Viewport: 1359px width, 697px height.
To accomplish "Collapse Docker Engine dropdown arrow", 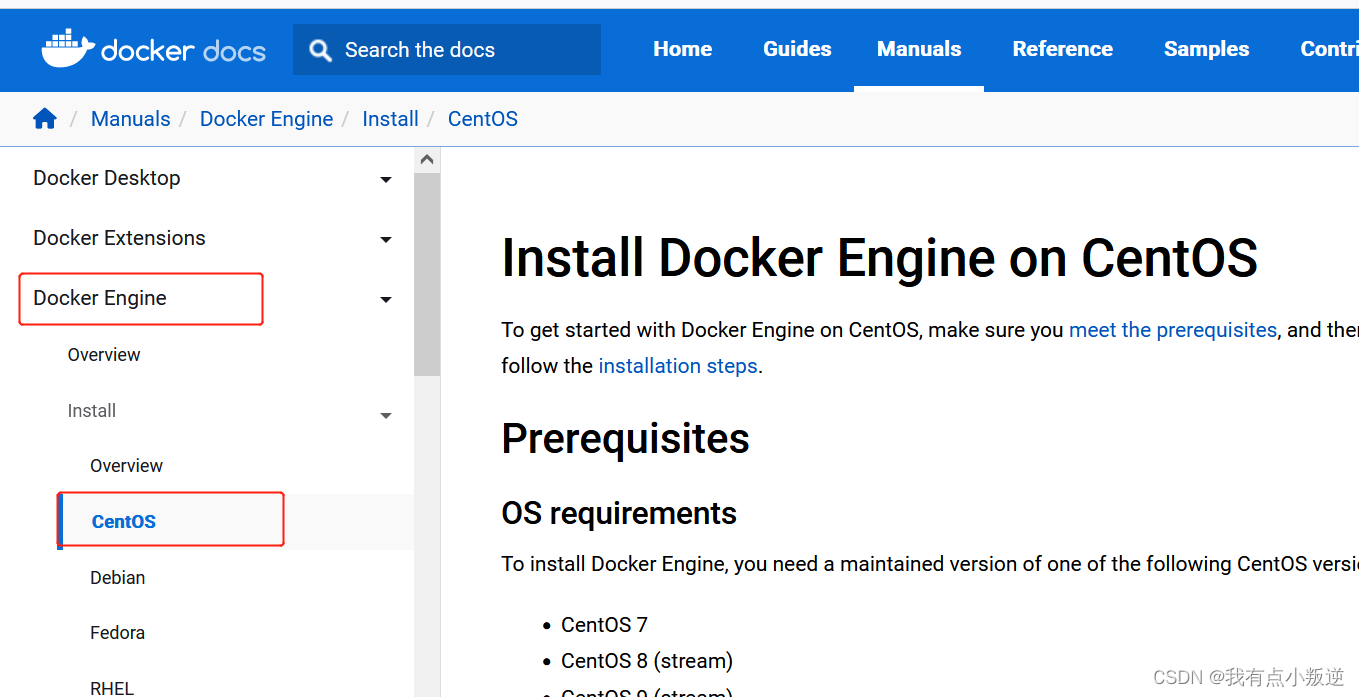I will coord(386,300).
